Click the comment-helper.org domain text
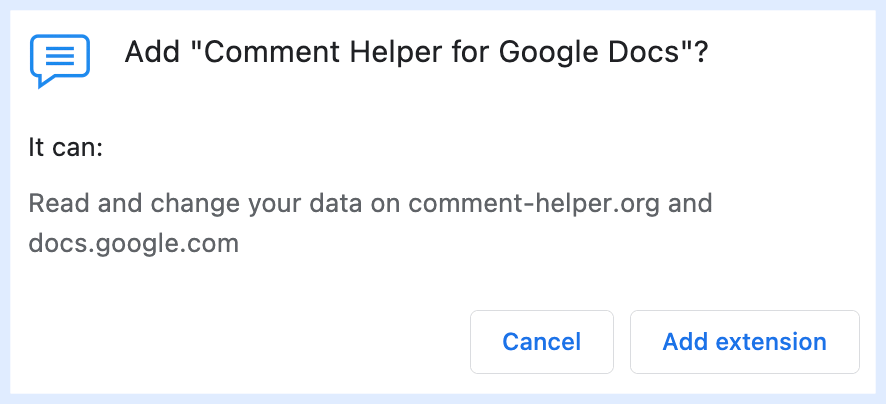Viewport: 886px width, 404px height. coord(534,203)
